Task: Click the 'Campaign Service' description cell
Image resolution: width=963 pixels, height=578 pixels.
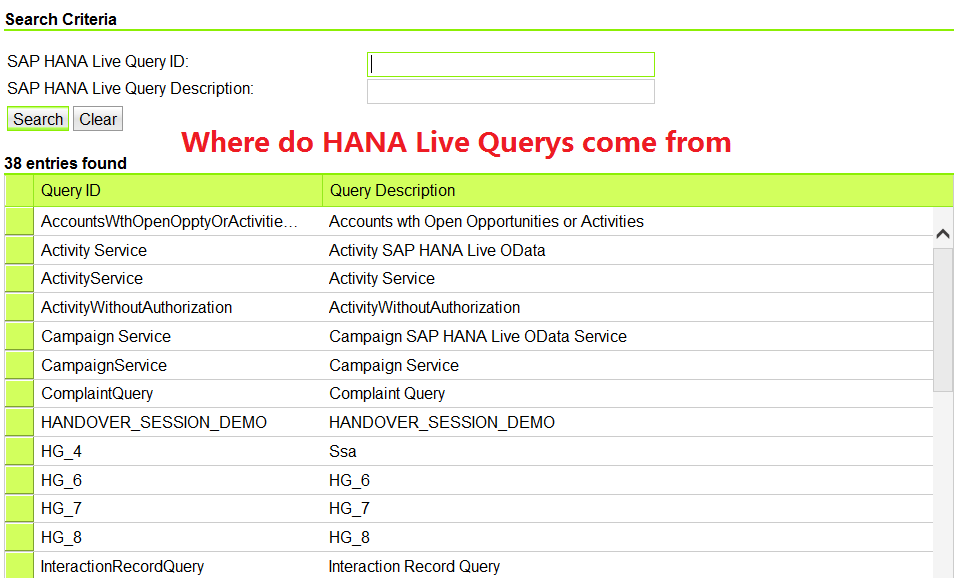Action: tap(394, 365)
